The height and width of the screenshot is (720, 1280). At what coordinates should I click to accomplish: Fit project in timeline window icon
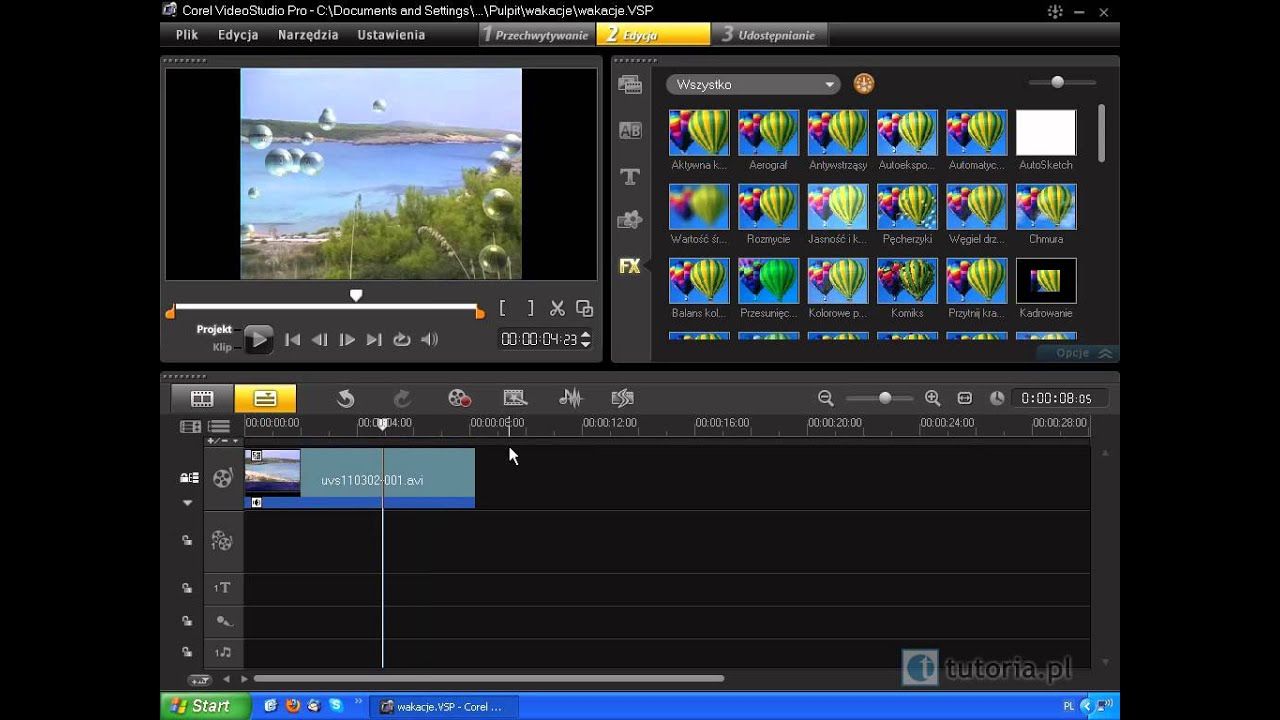tap(965, 398)
